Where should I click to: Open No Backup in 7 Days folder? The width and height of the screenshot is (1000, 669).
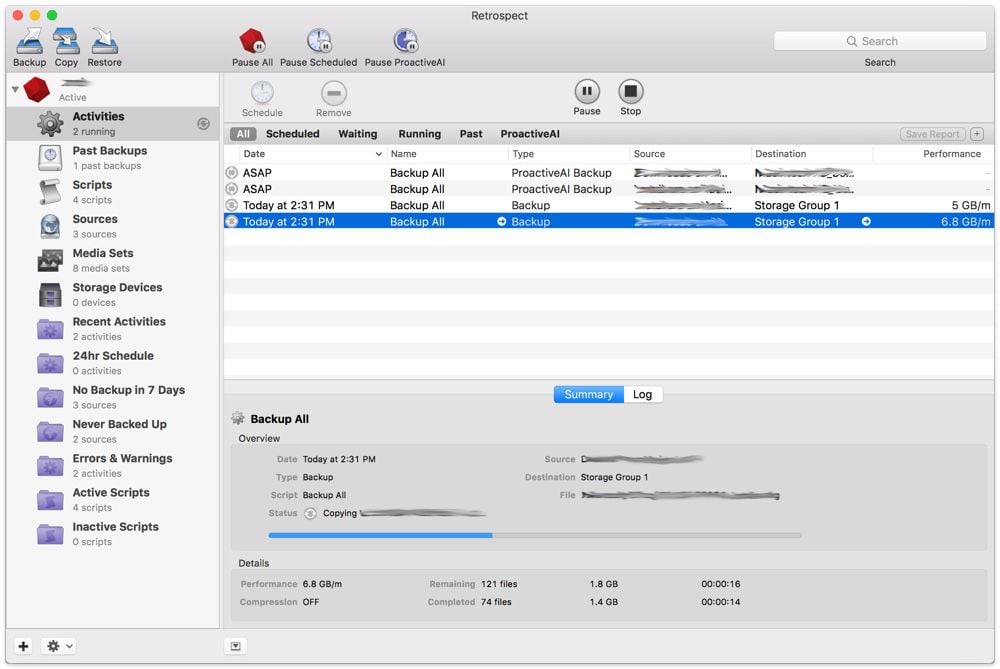point(113,397)
